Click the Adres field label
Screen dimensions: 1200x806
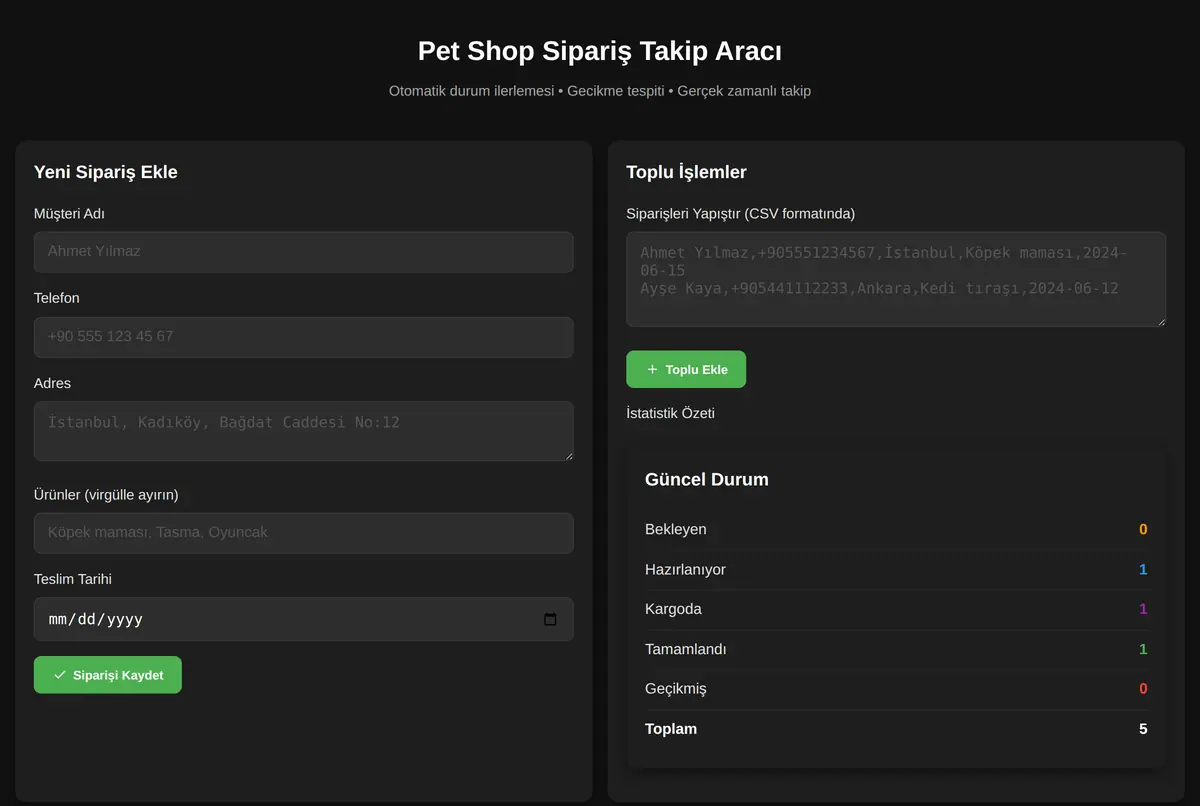coord(53,383)
